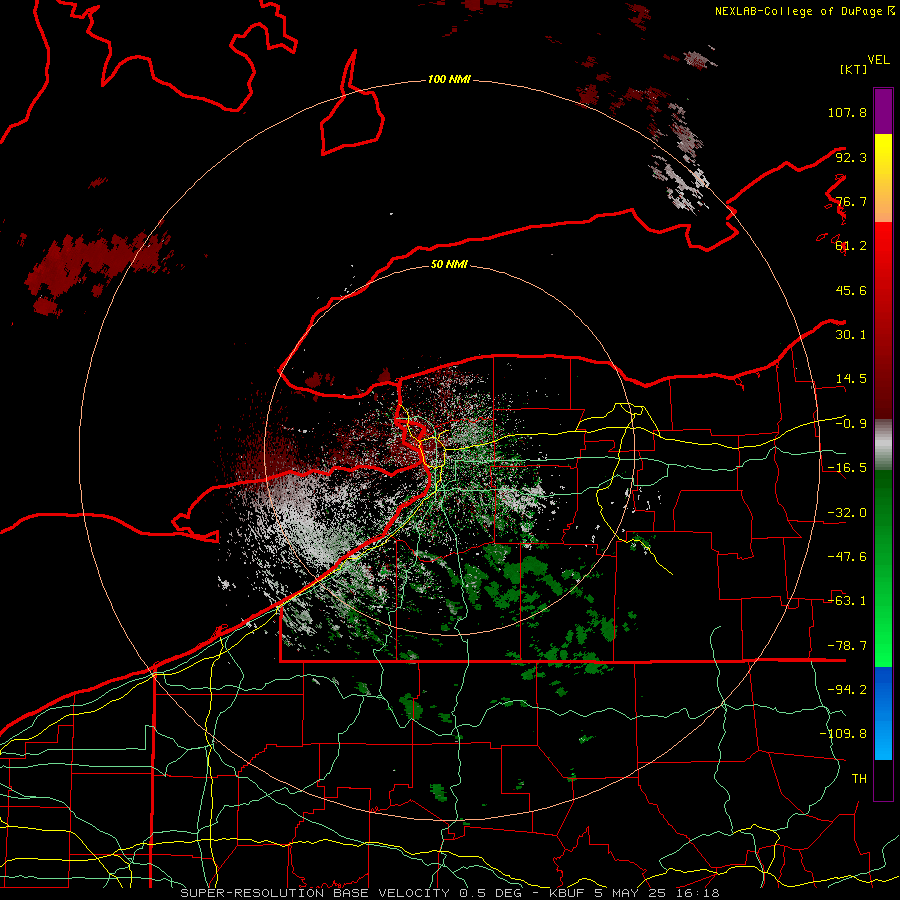This screenshot has width=900, height=900.
Task: Click the 107.8 legend value
Action: [847, 112]
